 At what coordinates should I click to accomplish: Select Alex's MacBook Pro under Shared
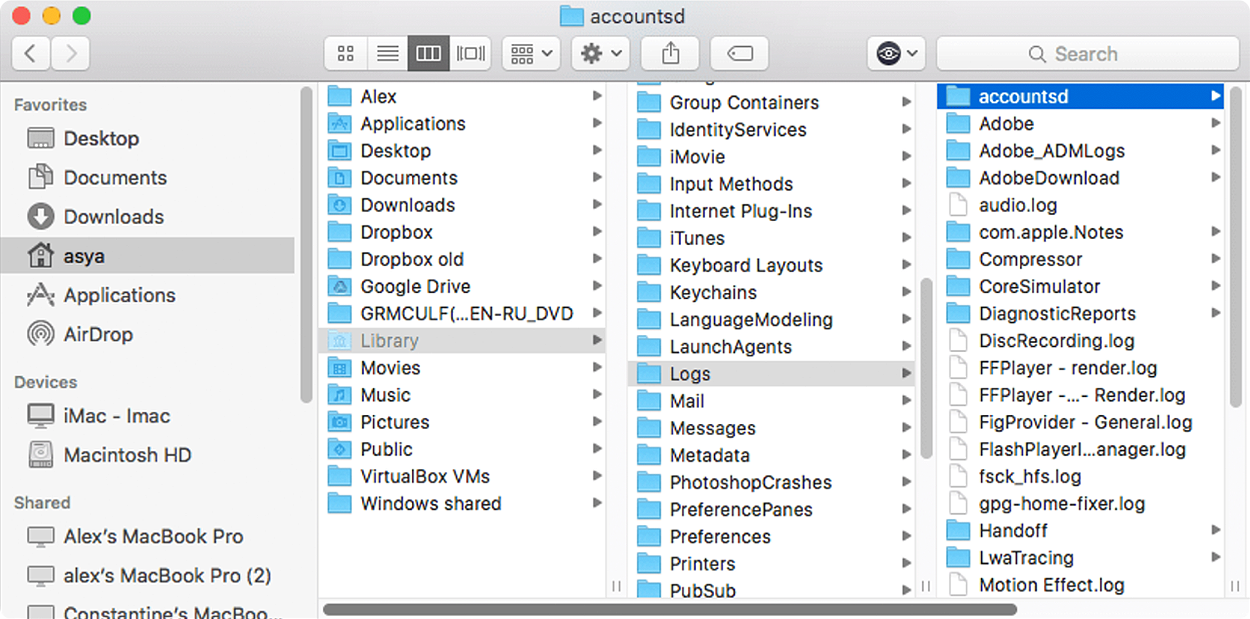148,536
